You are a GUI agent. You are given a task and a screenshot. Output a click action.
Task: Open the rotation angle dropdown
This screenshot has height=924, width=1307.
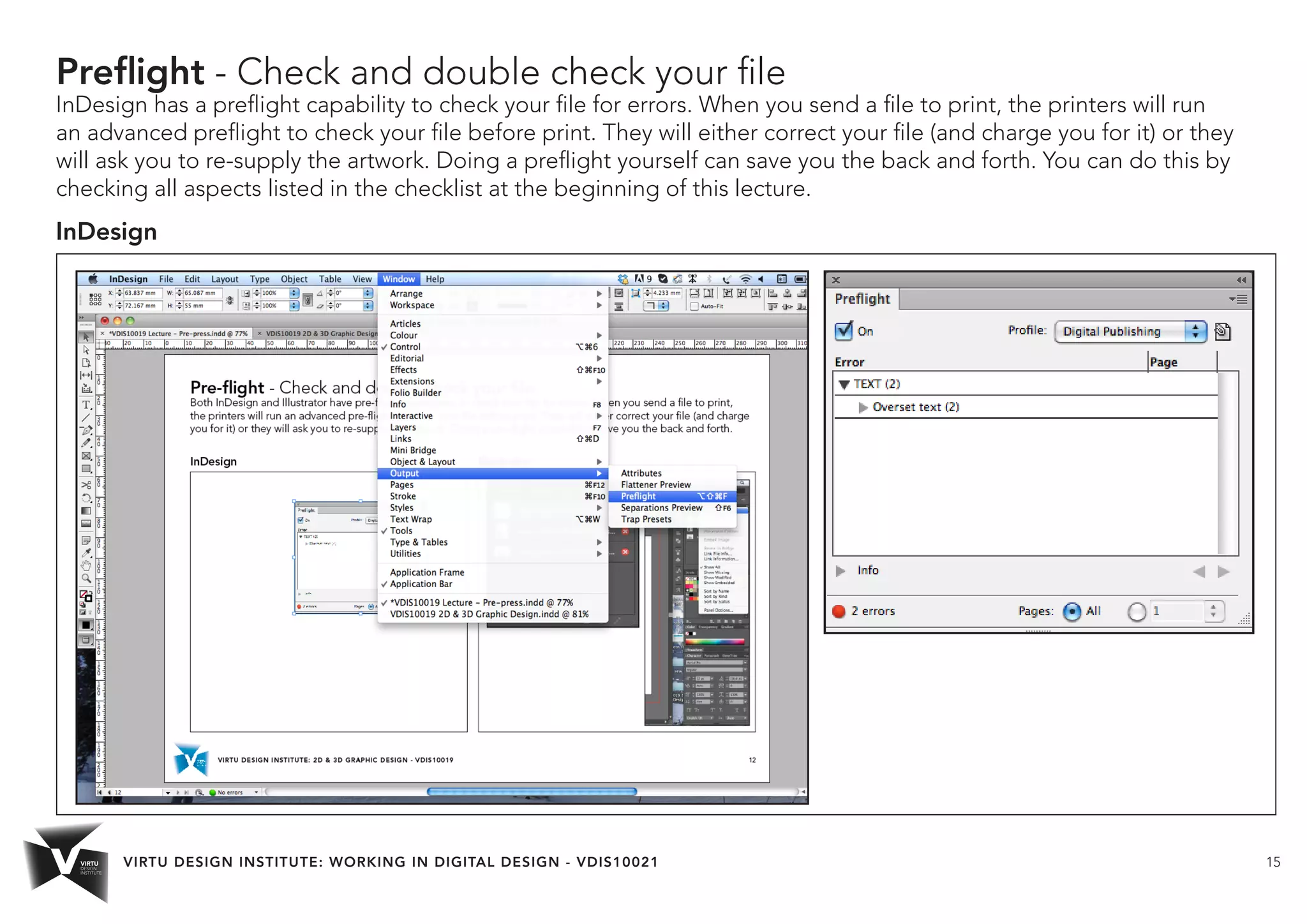368,294
